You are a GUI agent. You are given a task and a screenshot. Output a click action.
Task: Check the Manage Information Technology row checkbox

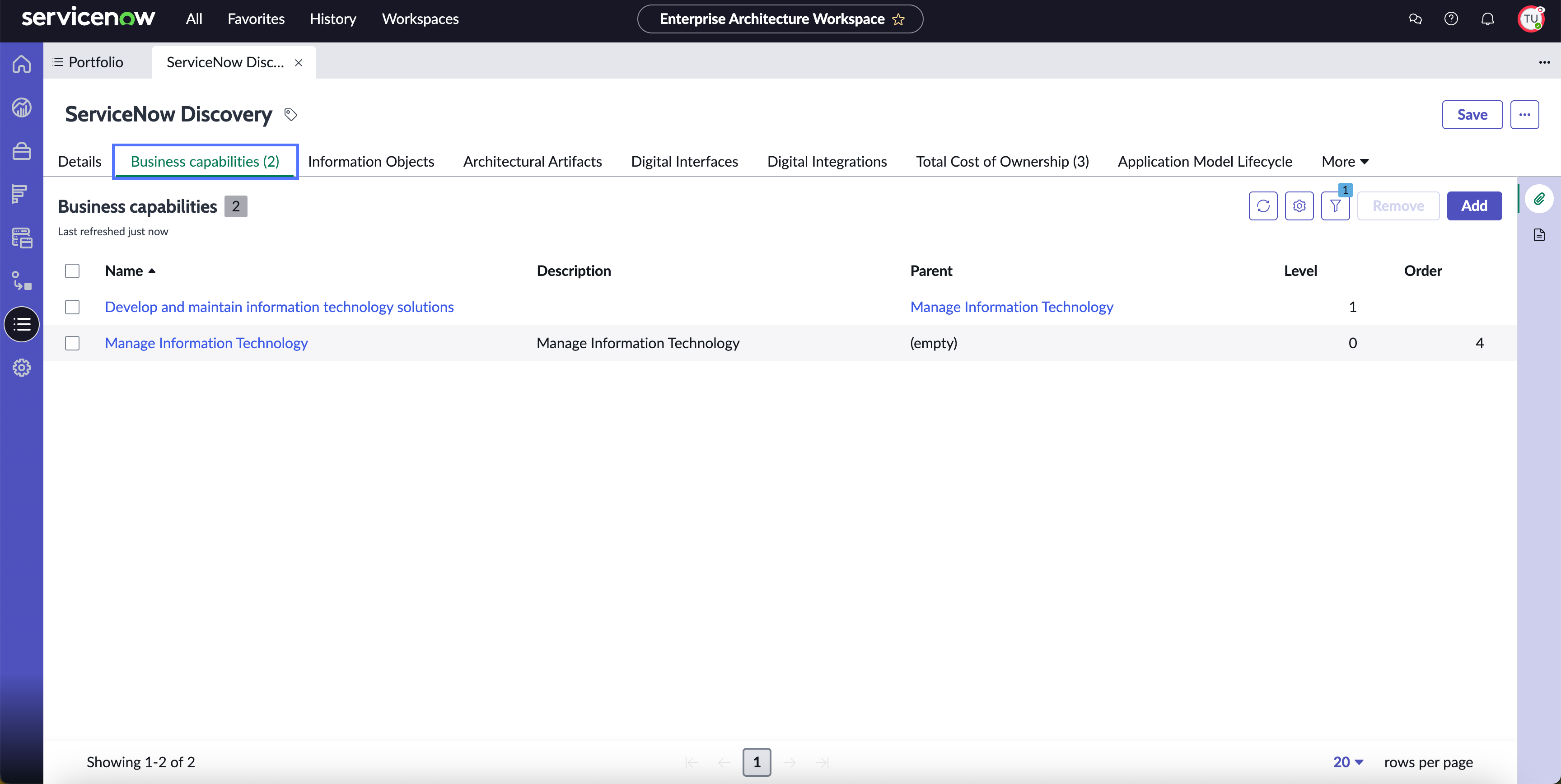pyautogui.click(x=72, y=344)
